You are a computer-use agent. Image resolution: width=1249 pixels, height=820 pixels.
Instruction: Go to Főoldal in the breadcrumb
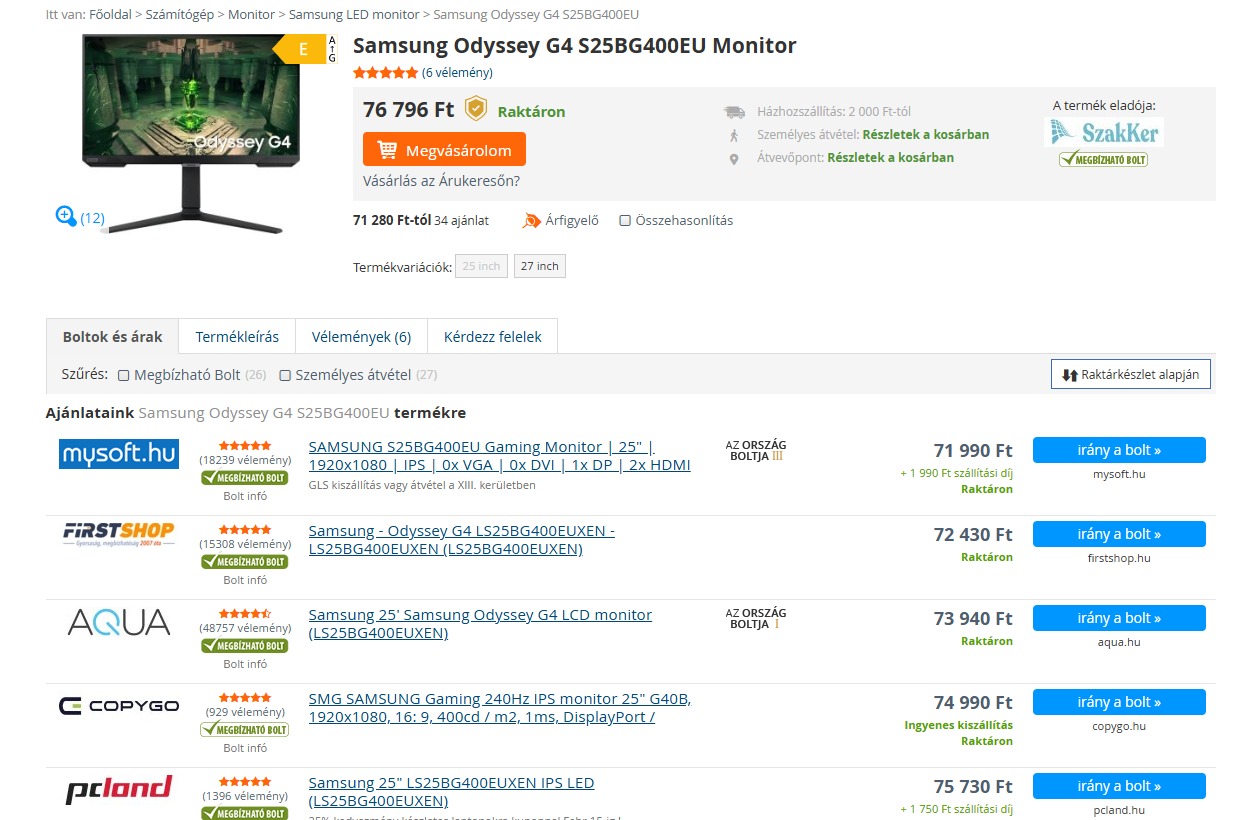point(112,15)
